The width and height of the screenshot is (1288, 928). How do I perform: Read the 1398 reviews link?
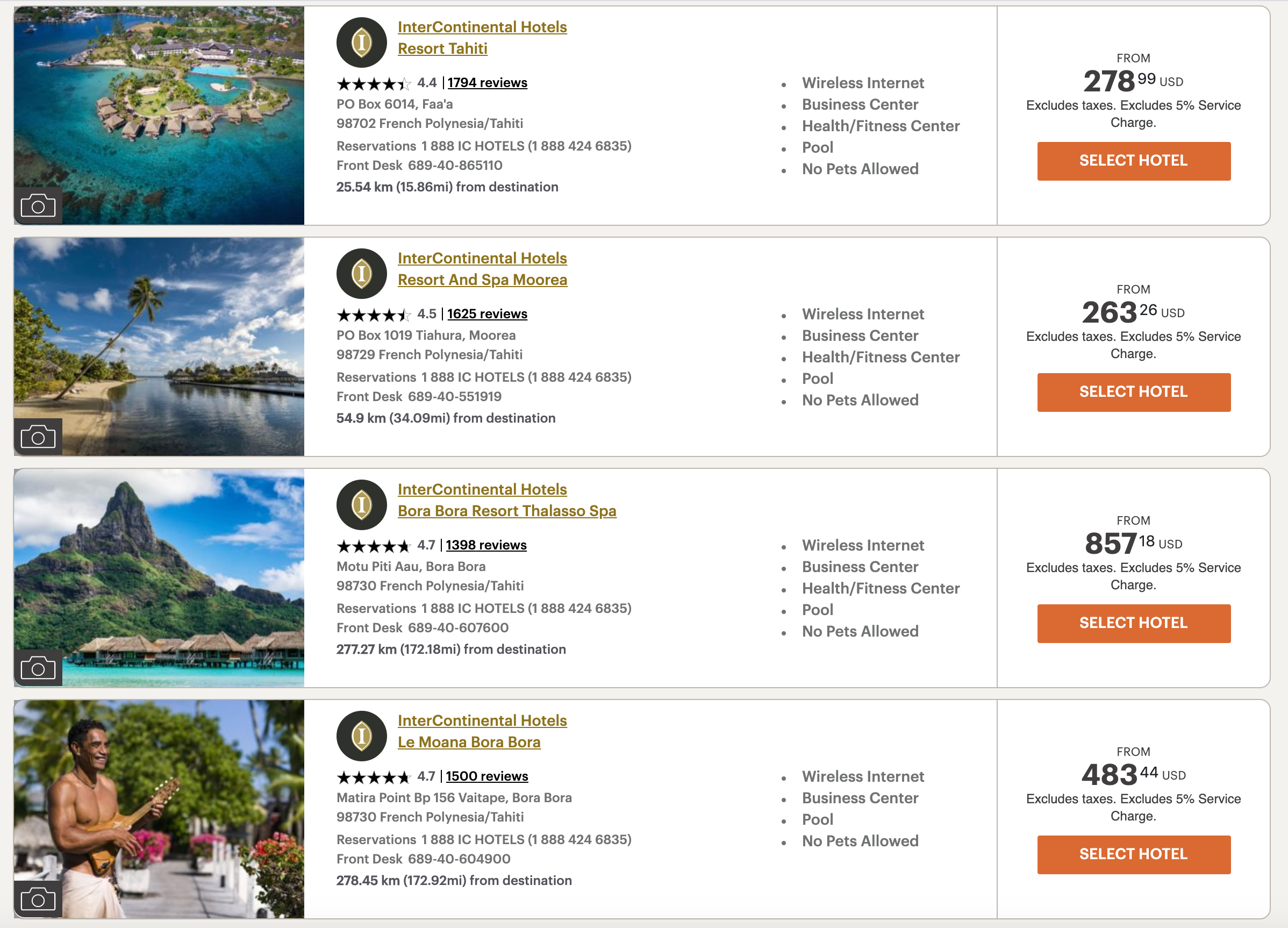486,545
